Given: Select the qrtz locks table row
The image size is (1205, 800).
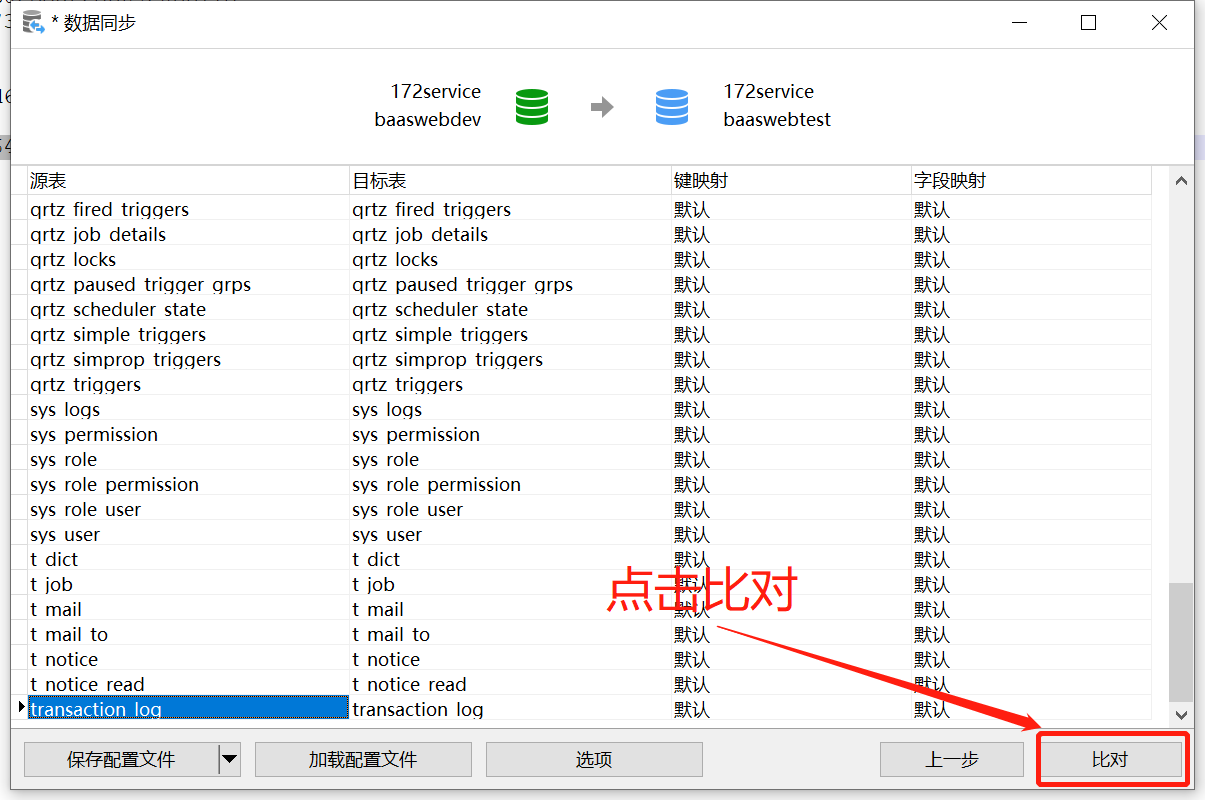Looking at the screenshot, I should [180, 259].
